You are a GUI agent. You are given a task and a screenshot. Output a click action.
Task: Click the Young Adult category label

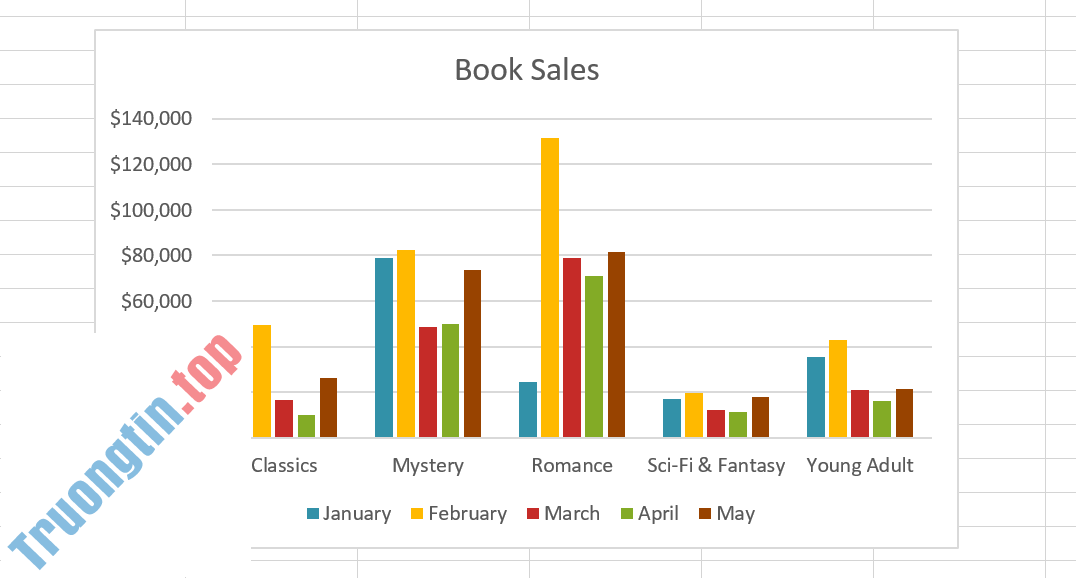[x=860, y=466]
